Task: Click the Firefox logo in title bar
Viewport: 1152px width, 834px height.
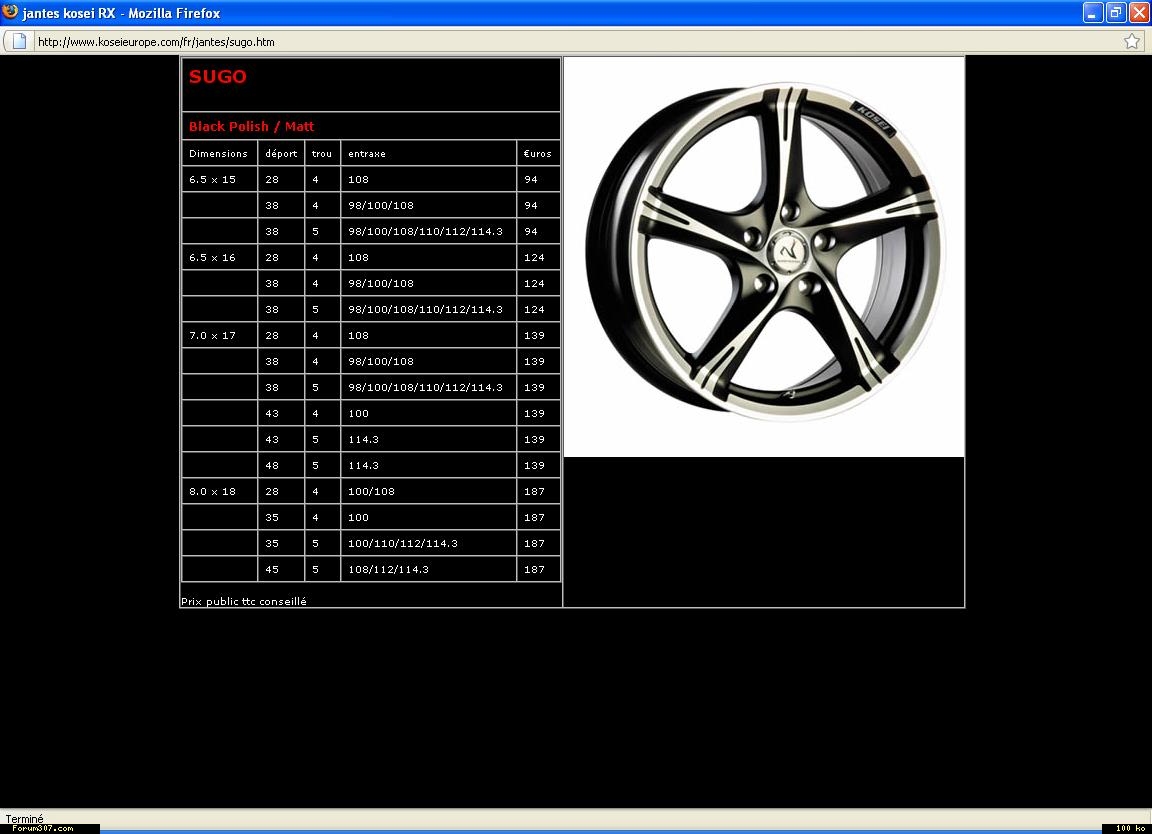Action: click(10, 12)
